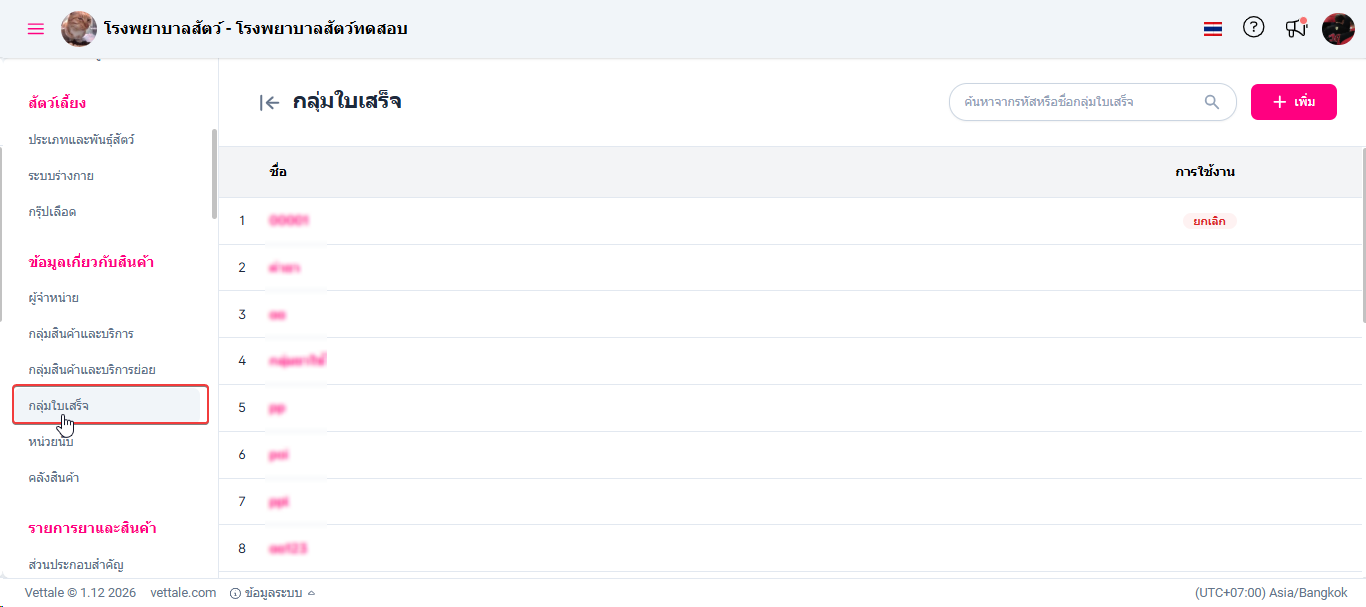
Task: Click the animal hospital logo thumbnail
Action: point(79,29)
